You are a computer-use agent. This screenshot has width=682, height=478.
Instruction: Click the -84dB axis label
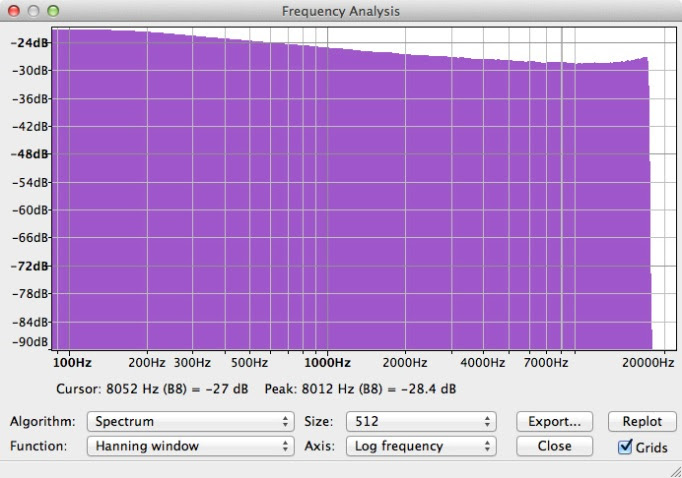point(30,322)
